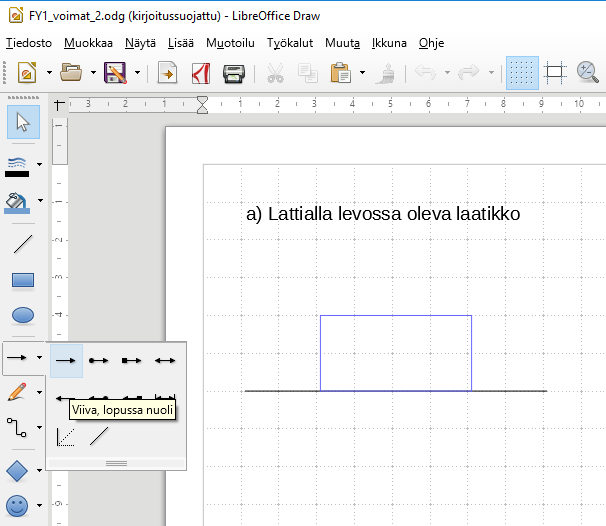Select the Connector tool
606x526 pixels.
click(x=17, y=427)
